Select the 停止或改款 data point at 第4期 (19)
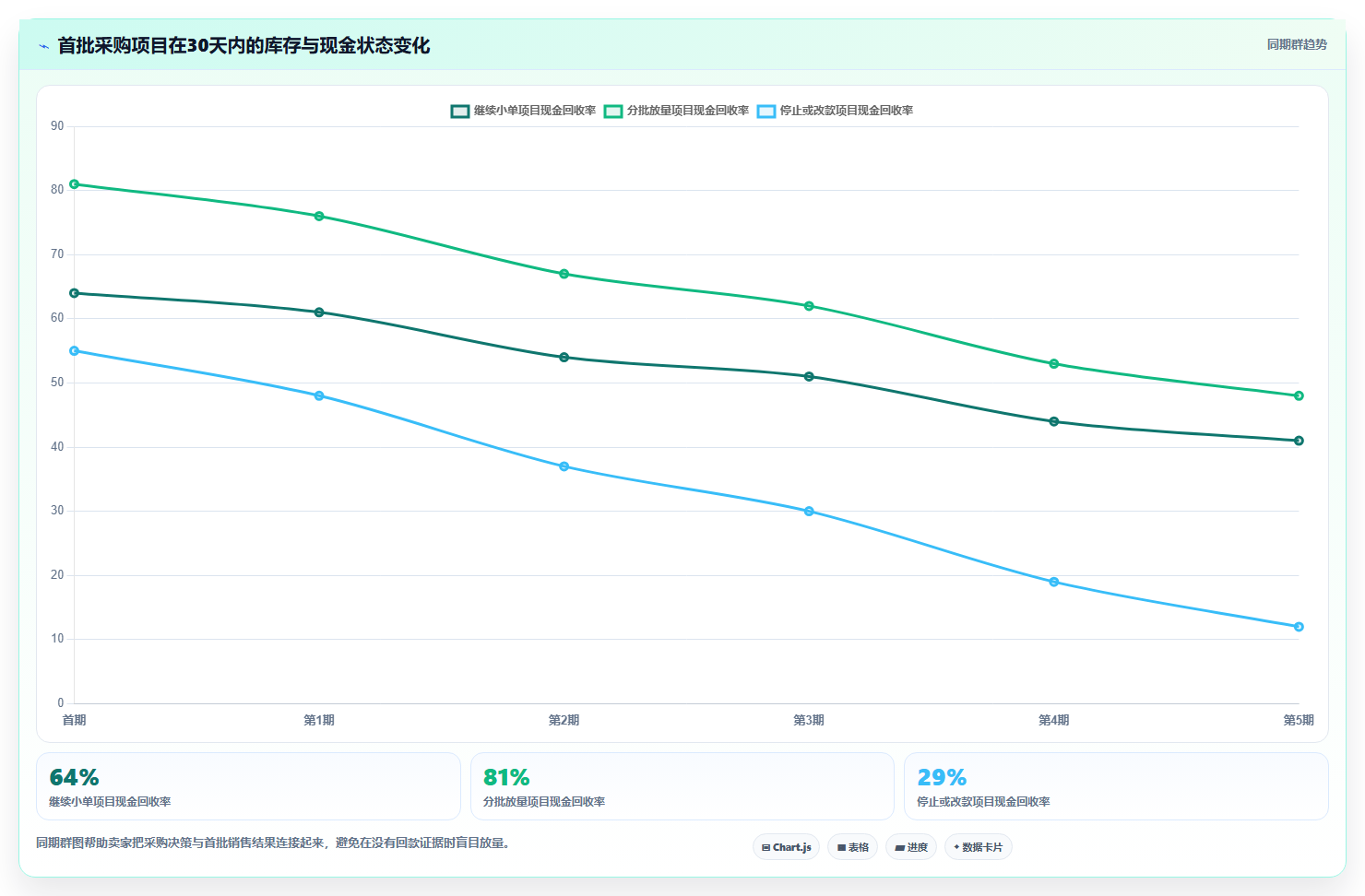This screenshot has width=1365, height=896. [1054, 582]
